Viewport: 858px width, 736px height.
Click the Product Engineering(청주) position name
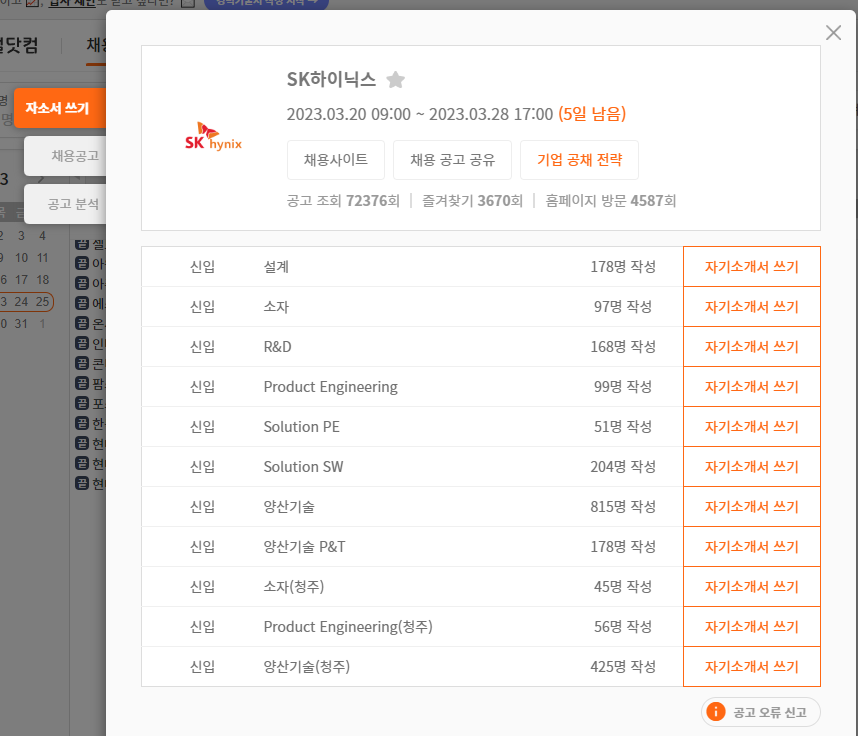click(x=348, y=626)
